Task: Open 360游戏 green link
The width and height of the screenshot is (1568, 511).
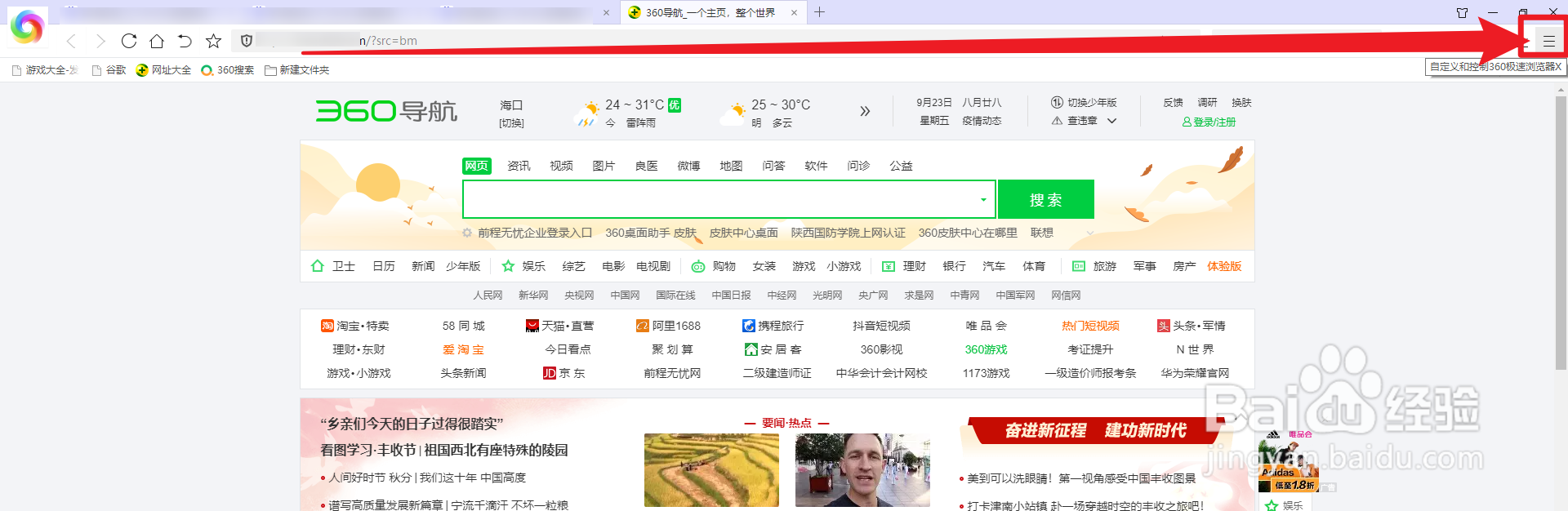Action: [x=986, y=349]
